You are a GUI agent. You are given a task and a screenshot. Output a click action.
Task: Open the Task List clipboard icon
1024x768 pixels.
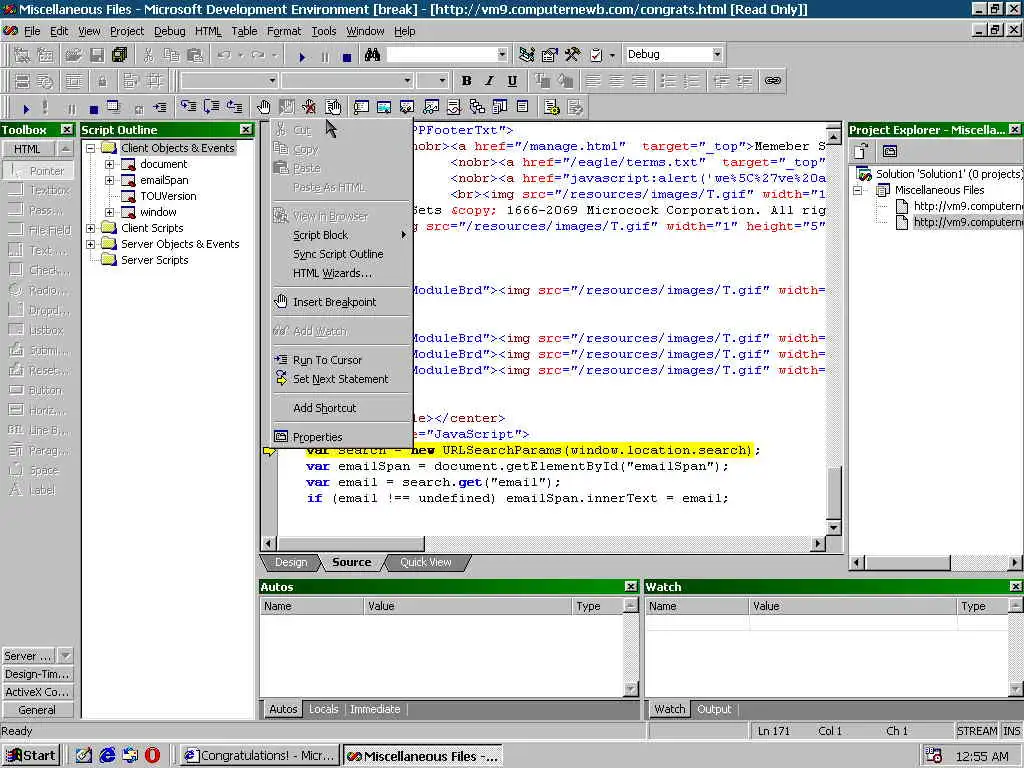point(596,55)
